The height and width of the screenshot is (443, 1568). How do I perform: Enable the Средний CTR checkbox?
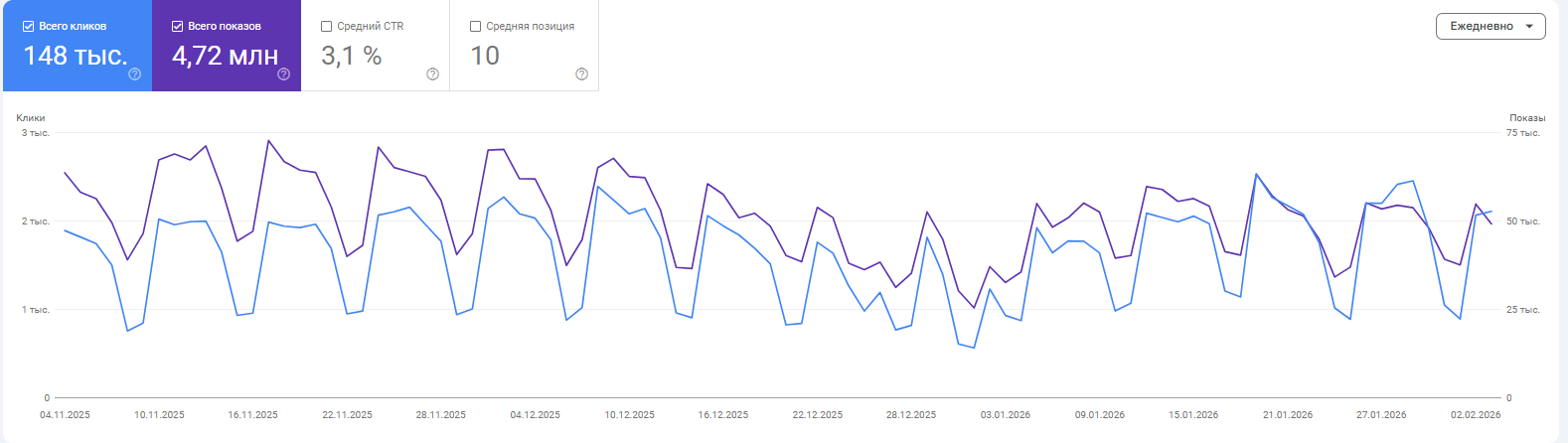pyautogui.click(x=326, y=27)
